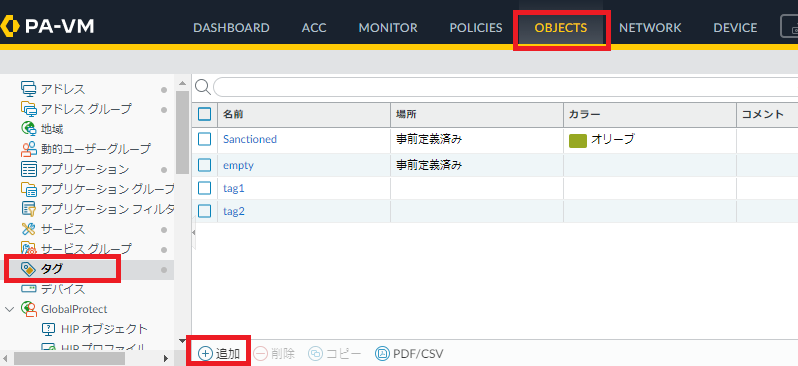Open the MONITOR tab
Viewport: 798px width, 366px height.
388,27
